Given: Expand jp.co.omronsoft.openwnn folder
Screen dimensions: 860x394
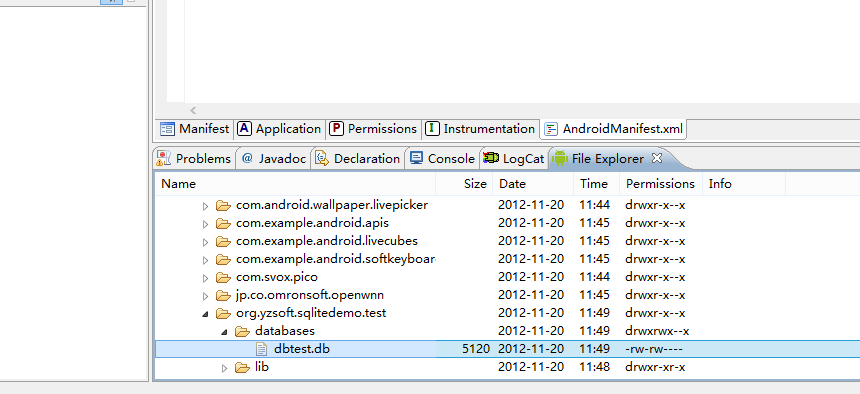Looking at the screenshot, I should pyautogui.click(x=206, y=296).
